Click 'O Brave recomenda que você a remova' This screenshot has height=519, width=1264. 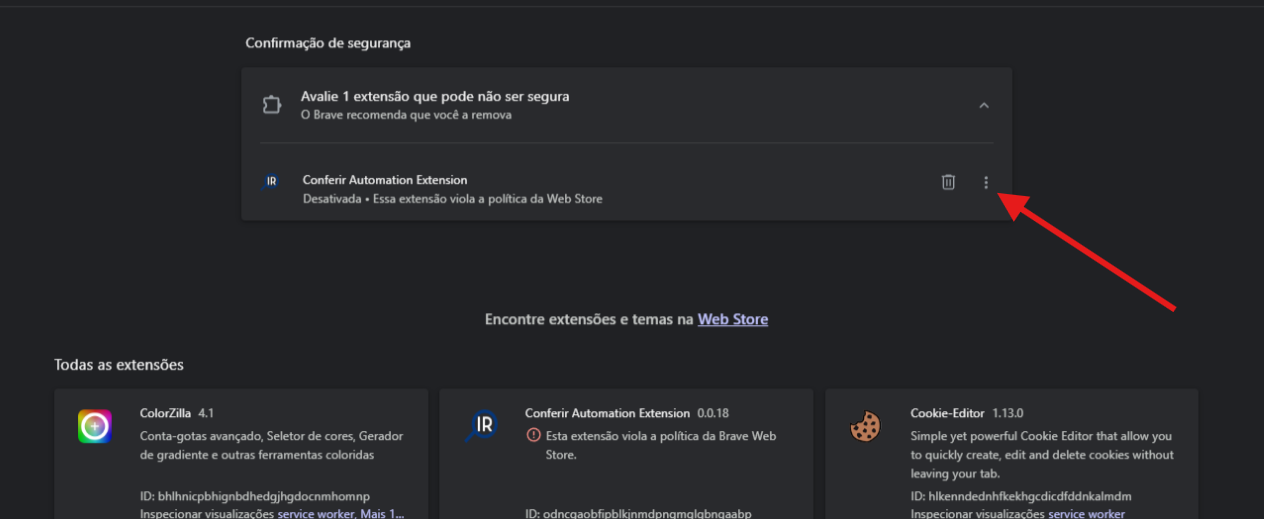click(x=406, y=115)
